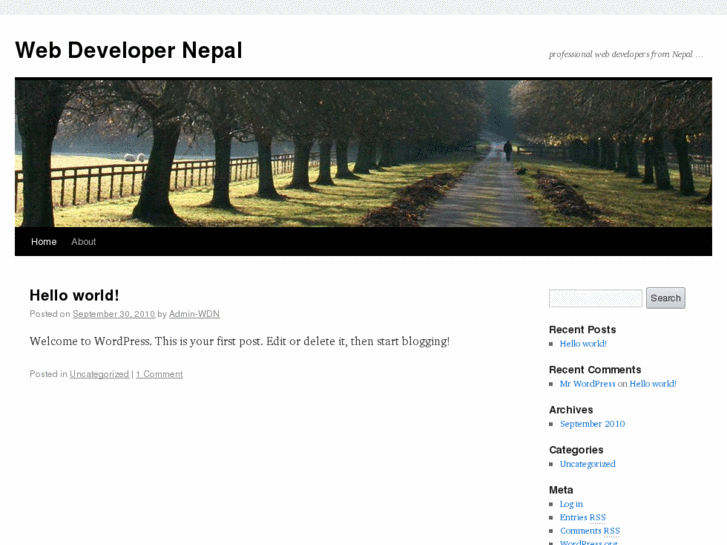Open Hello world! under Recent Comments
Image resolution: width=727 pixels, height=545 pixels.
tap(653, 384)
